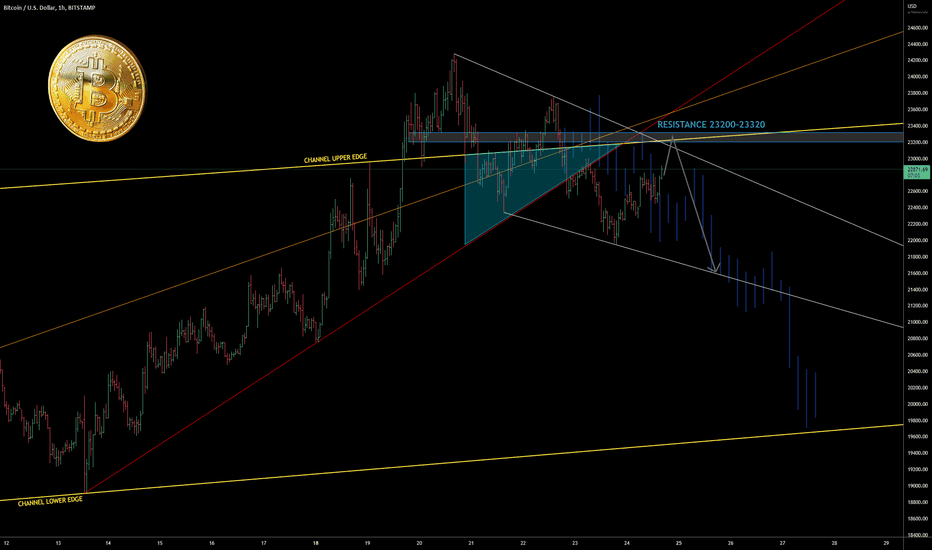This screenshot has height=550, width=932.
Task: Select the CHANNEL UPPER EDGE text label
Action: [x=335, y=159]
